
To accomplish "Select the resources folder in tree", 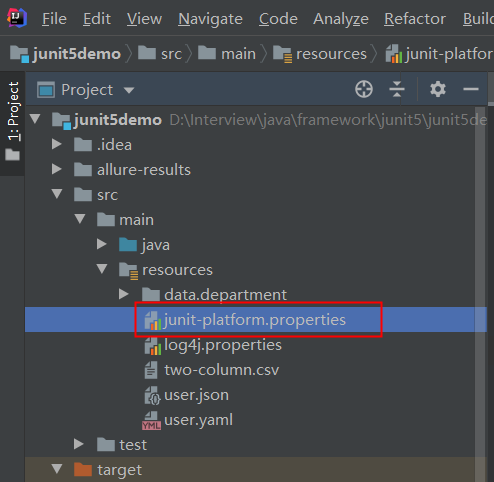I will point(166,270).
